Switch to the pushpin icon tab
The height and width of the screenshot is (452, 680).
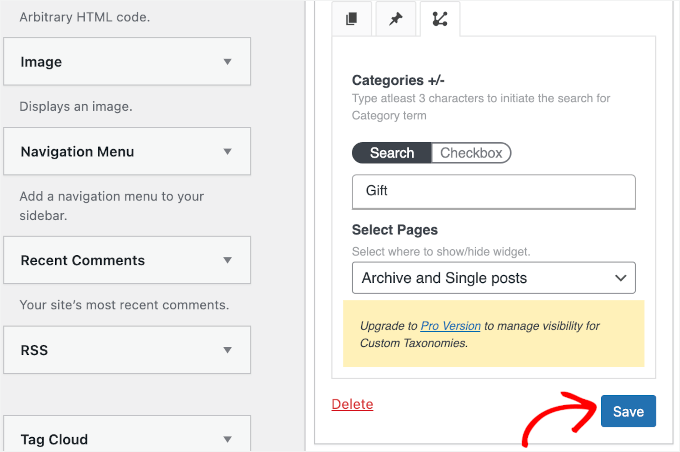click(x=396, y=19)
